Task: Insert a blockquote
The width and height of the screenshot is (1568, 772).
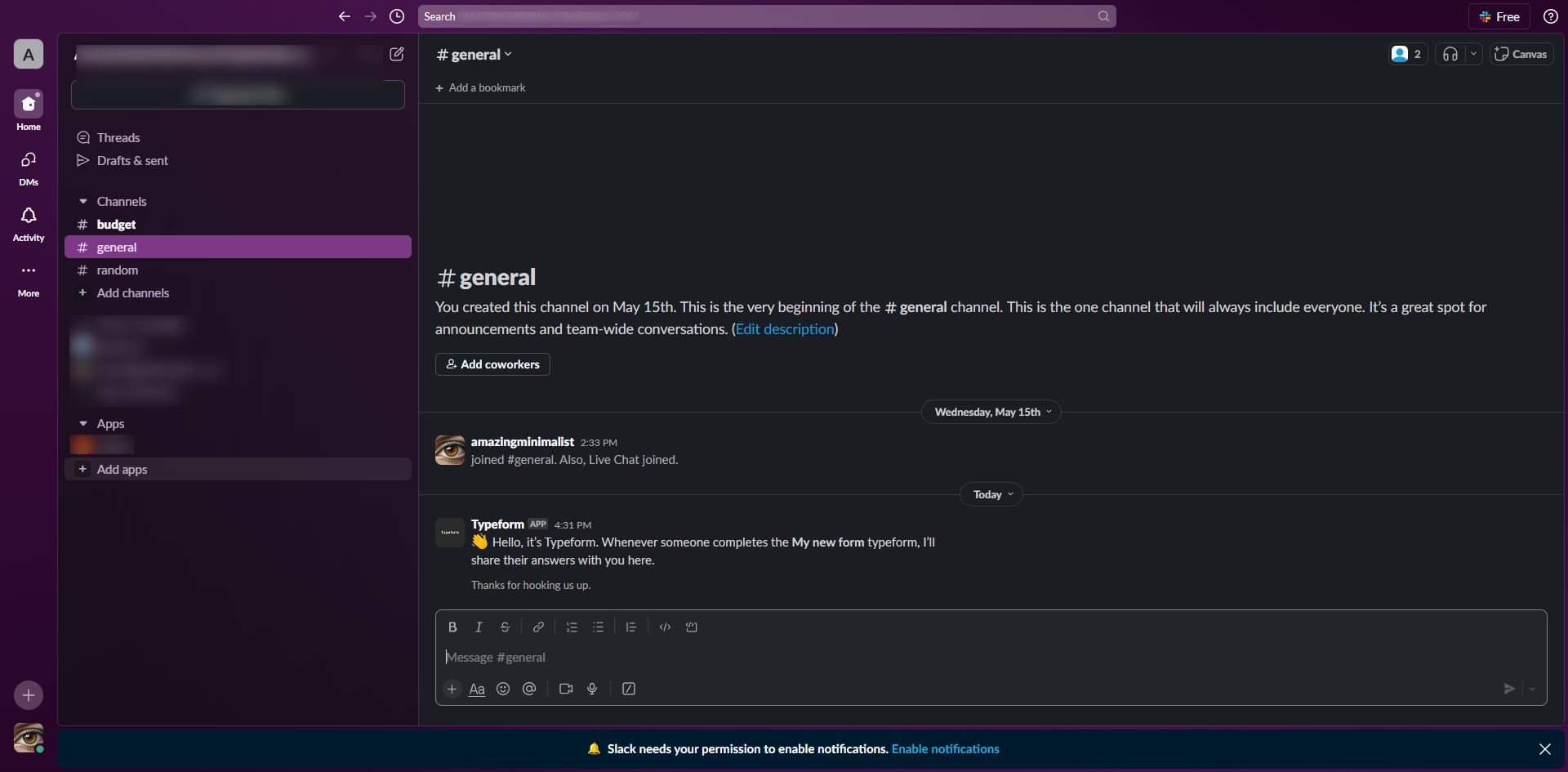Action: 631,627
